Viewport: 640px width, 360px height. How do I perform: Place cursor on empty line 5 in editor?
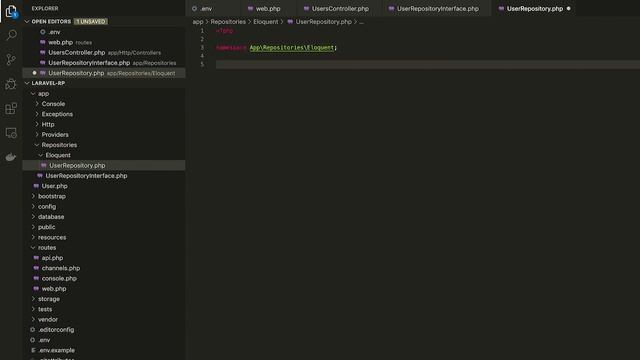428,64
